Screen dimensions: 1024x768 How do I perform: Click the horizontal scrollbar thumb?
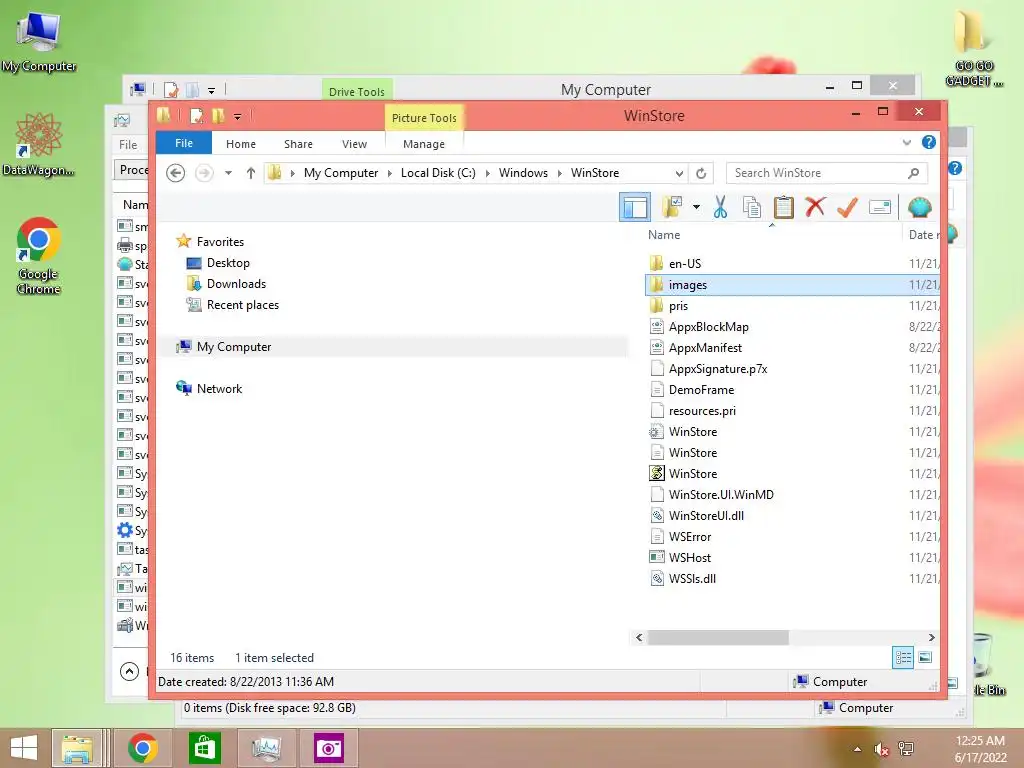(x=718, y=637)
